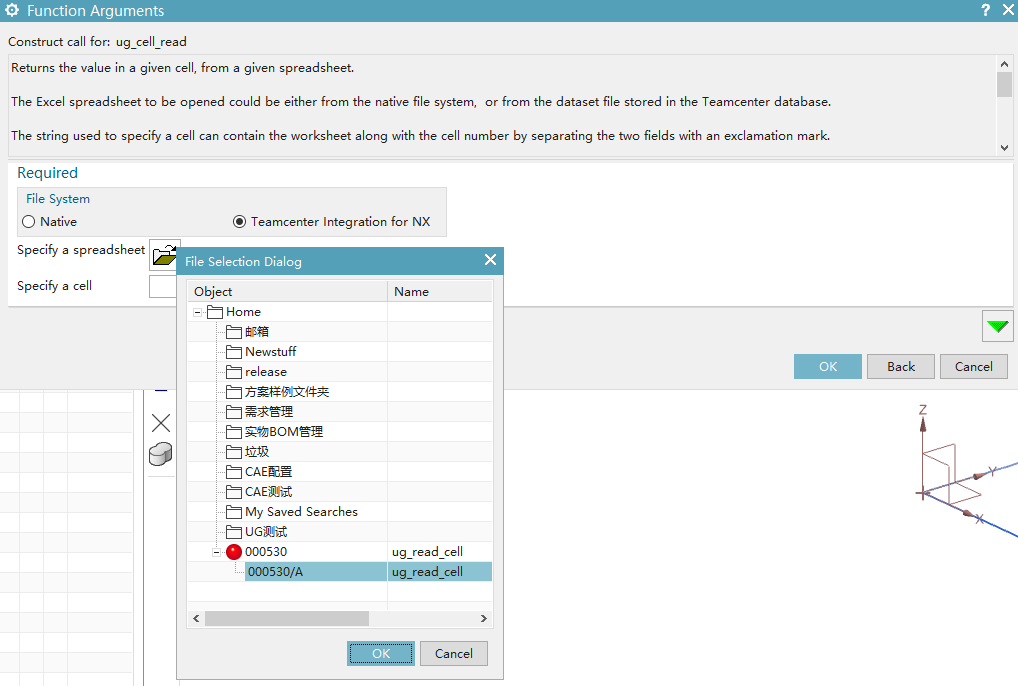Click the file list horizontal scrollbar thumb

(287, 619)
